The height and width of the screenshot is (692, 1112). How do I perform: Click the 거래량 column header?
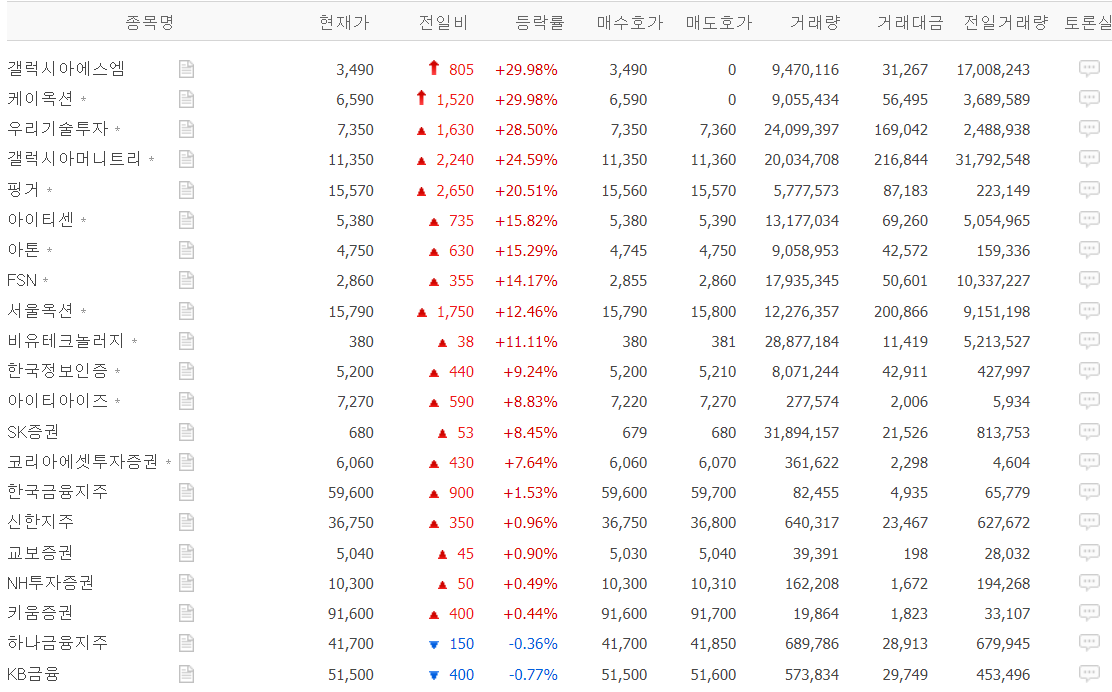click(x=815, y=23)
